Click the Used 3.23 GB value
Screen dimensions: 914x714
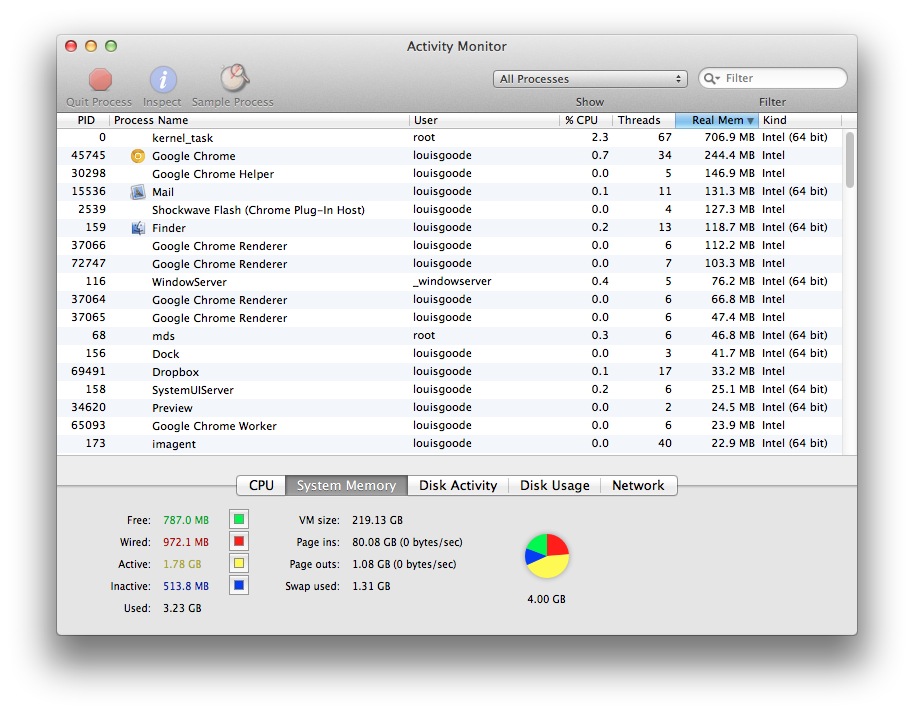pyautogui.click(x=182, y=609)
